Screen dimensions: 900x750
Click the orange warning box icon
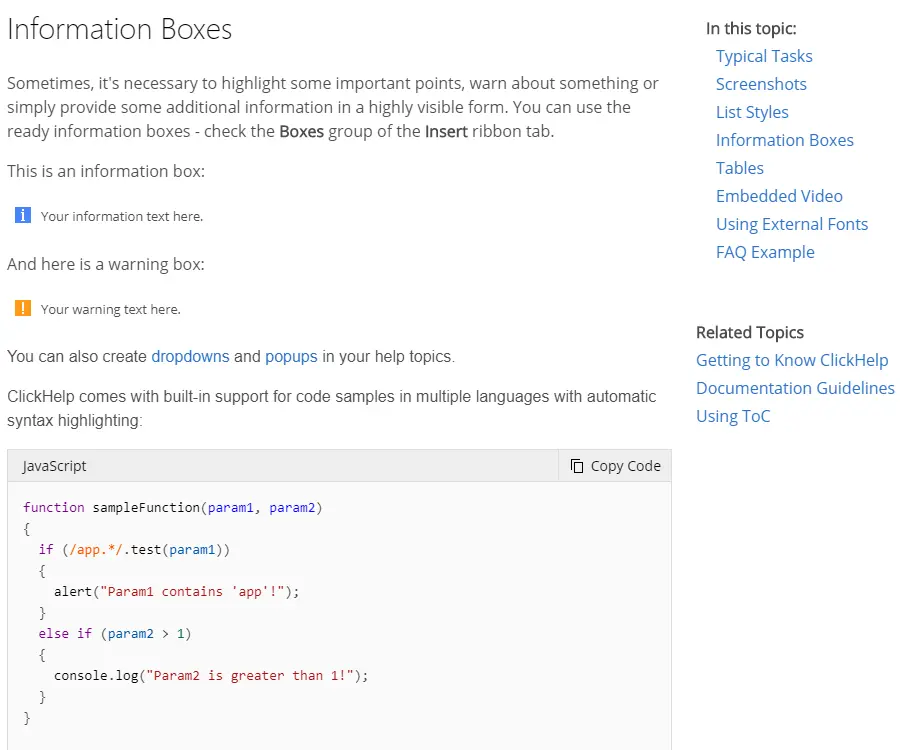24,308
